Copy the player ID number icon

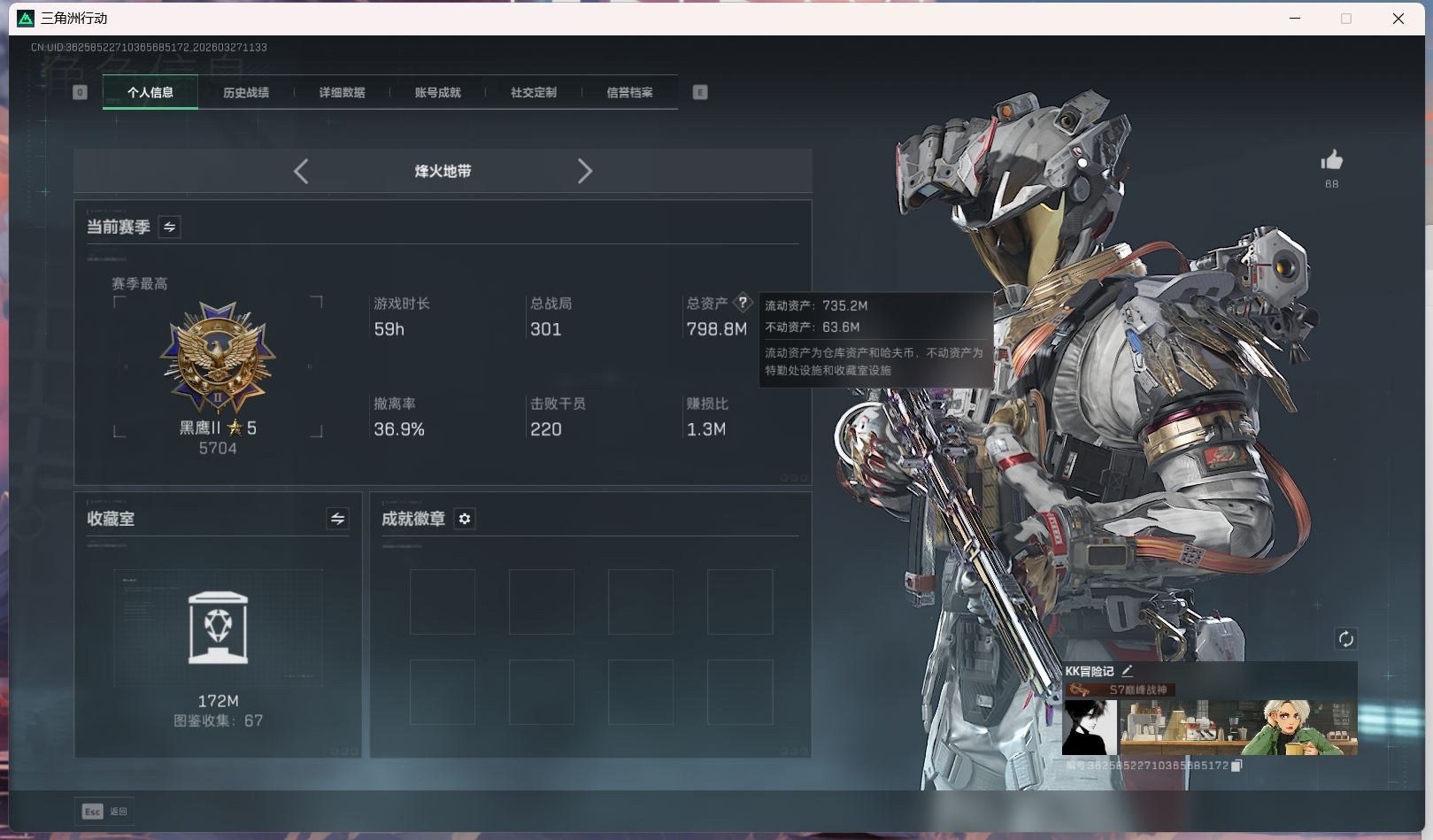tap(1237, 766)
